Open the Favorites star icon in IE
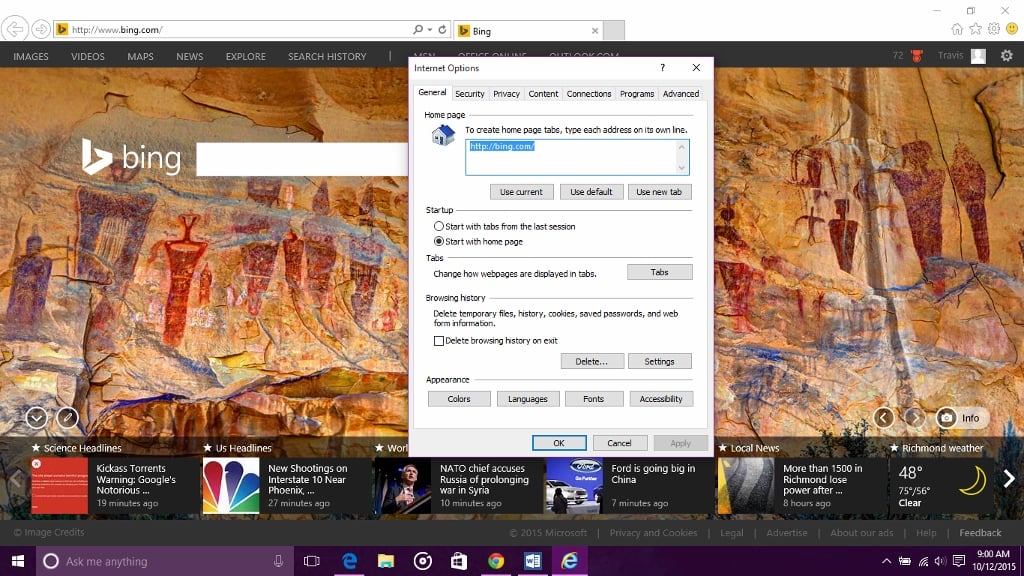Image resolution: width=1024 pixels, height=576 pixels. (x=975, y=29)
